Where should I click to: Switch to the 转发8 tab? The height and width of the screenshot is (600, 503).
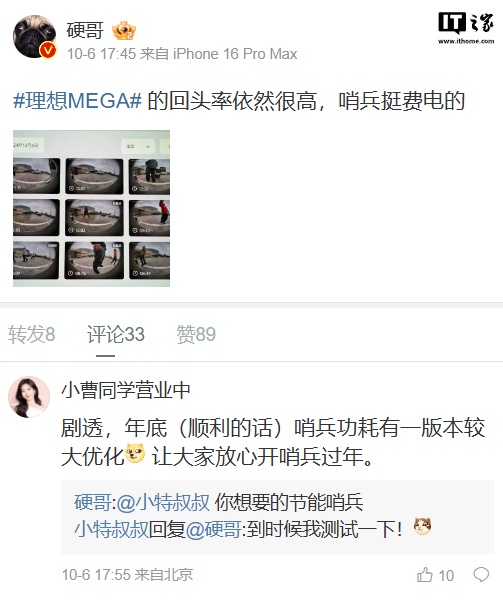32,334
